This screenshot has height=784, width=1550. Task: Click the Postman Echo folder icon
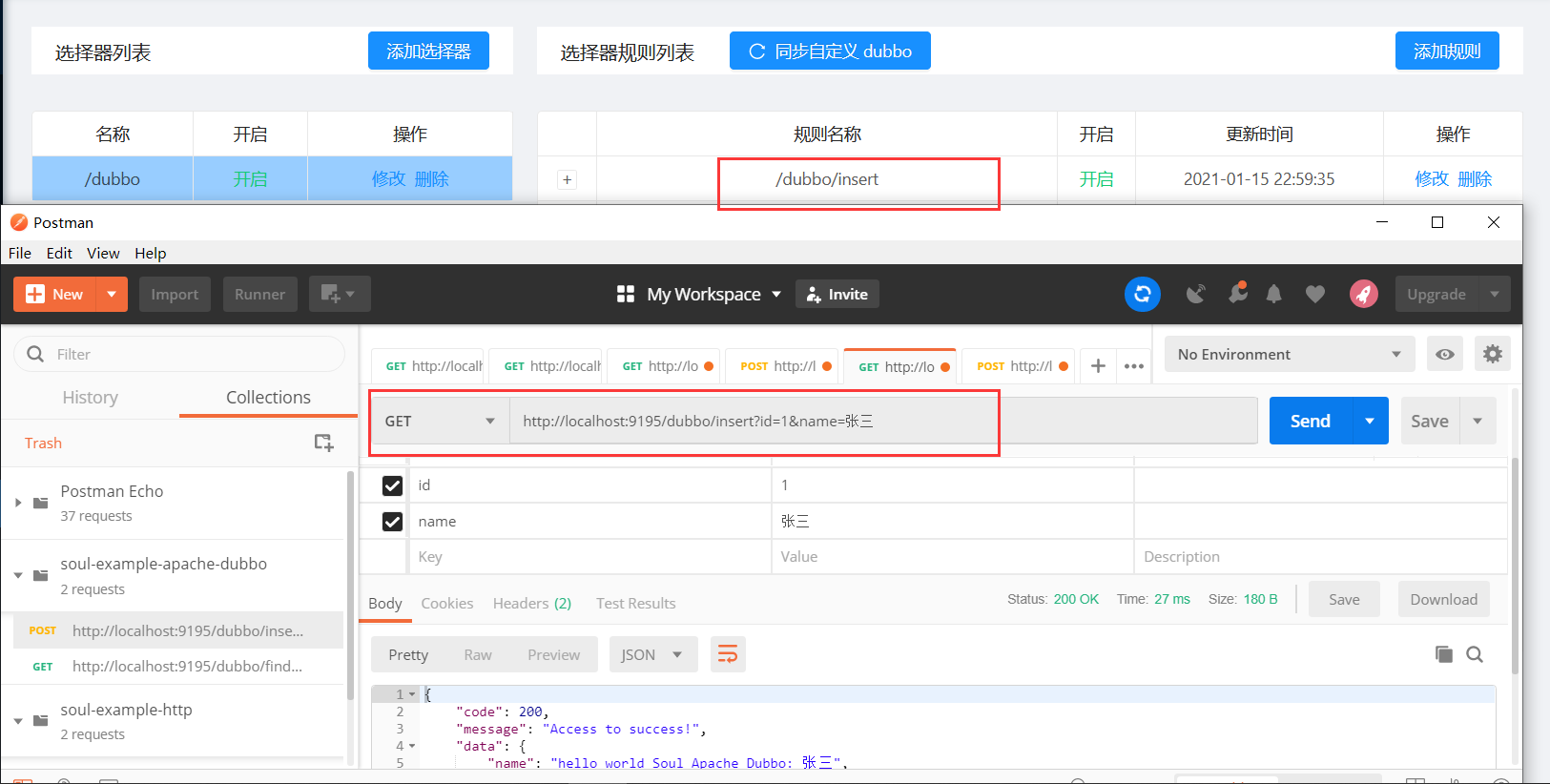point(41,503)
